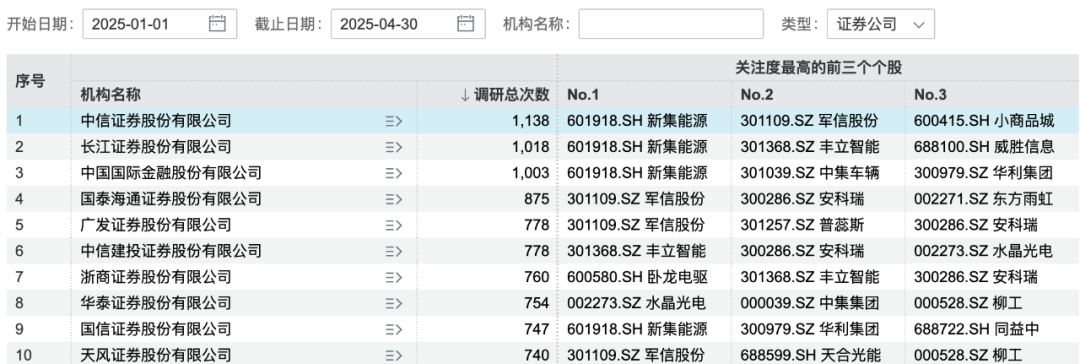
Task: Click survey count 760
Action: pyautogui.click(x=536, y=277)
